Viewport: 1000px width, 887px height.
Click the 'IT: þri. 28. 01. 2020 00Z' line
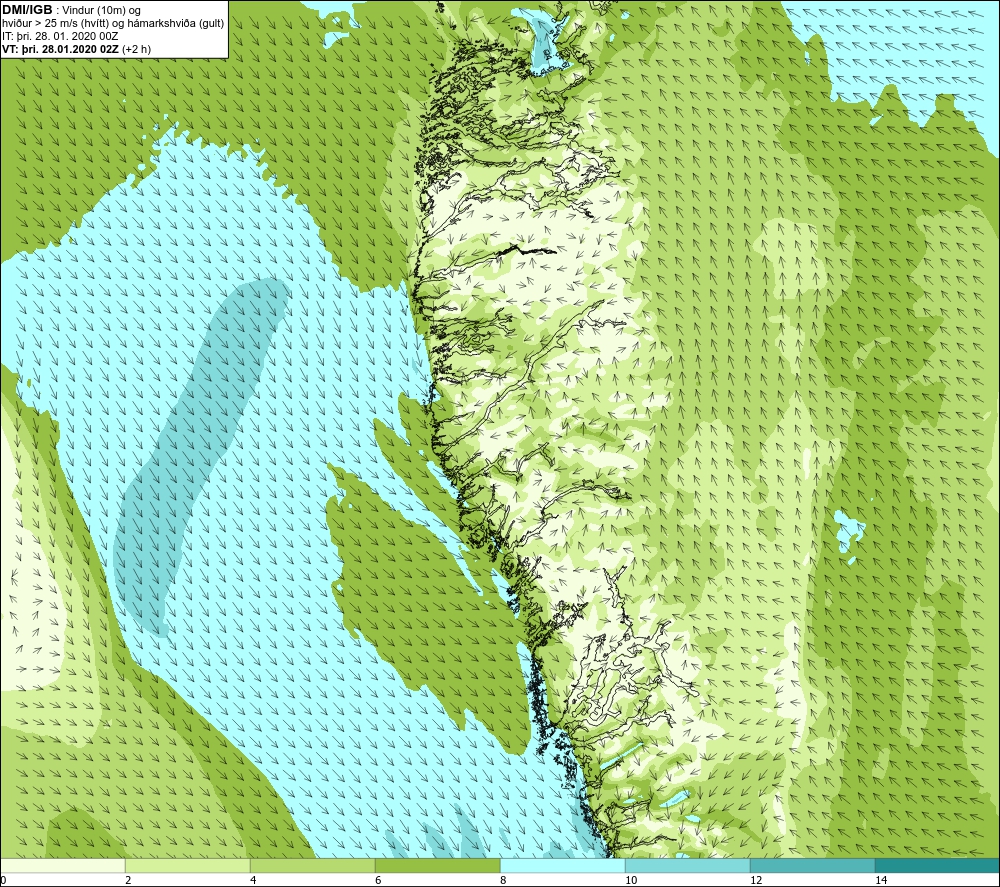click(x=60, y=36)
